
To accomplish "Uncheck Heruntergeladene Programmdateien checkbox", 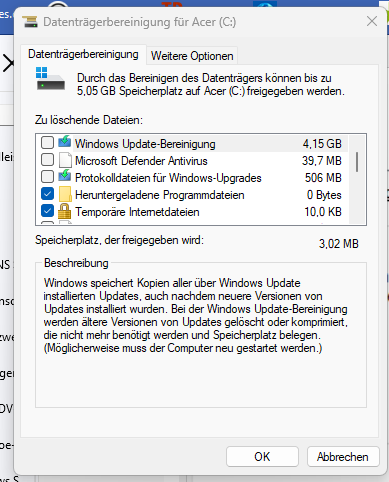I will [x=47, y=194].
